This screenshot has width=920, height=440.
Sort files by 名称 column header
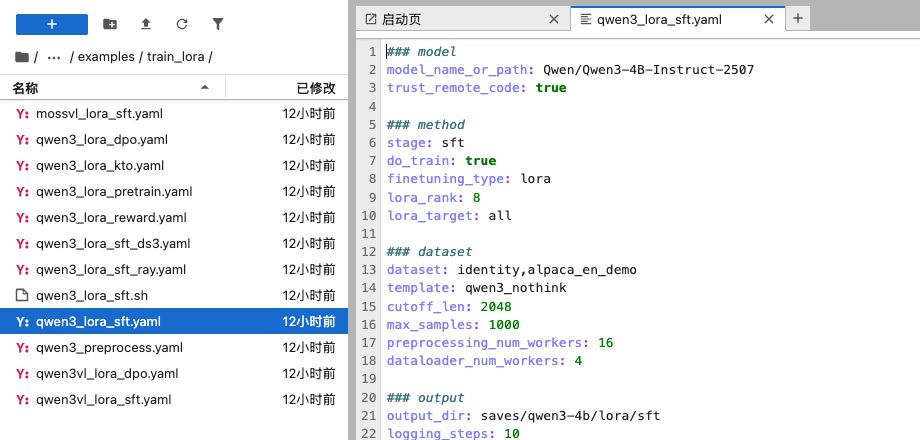(113, 88)
